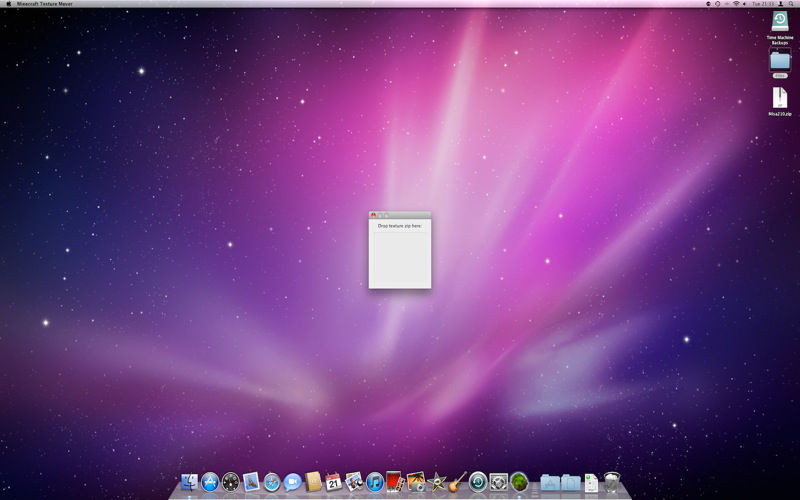Launch Preview from the dock

(x=354, y=482)
